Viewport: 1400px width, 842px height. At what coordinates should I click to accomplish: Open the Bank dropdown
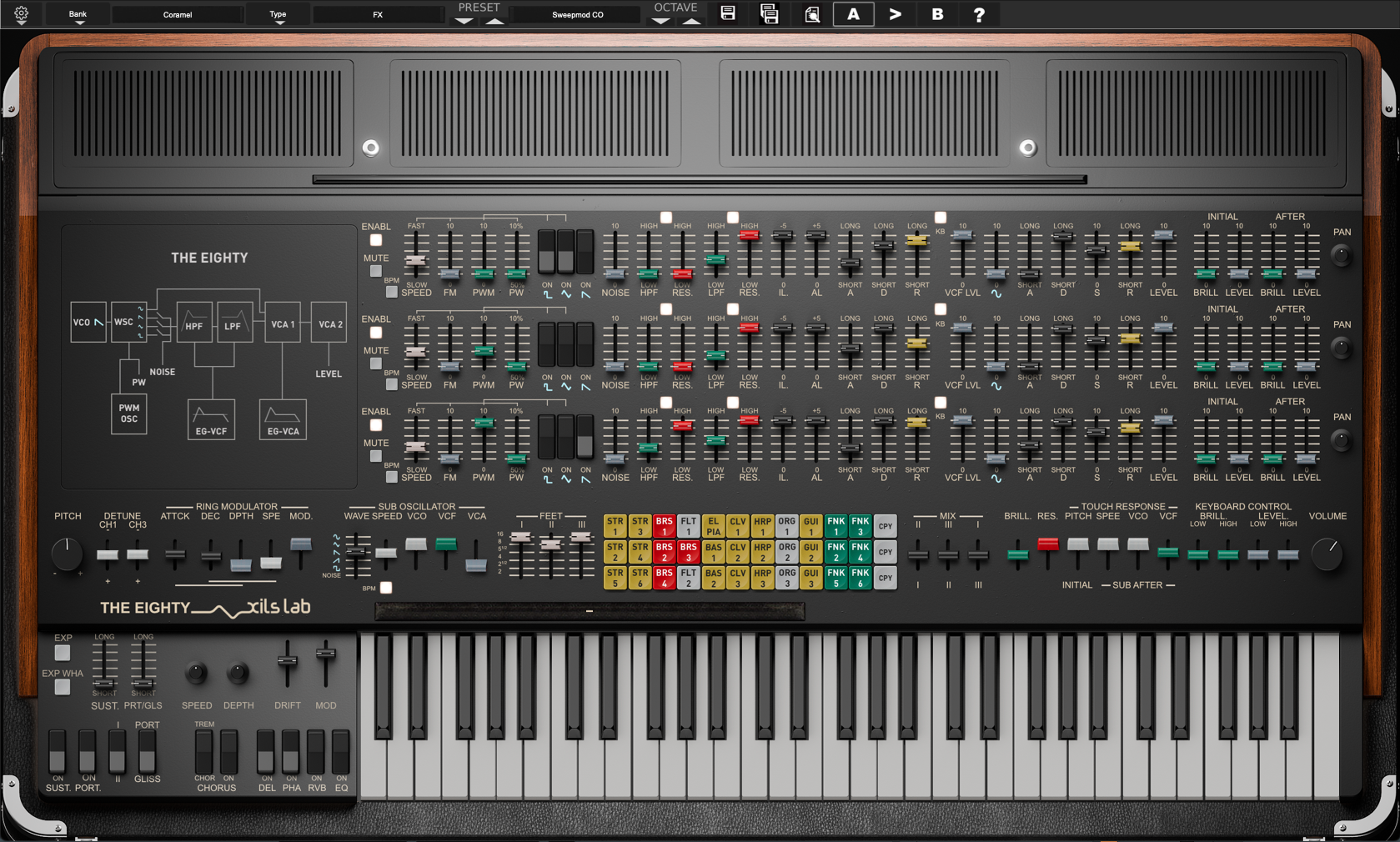coord(78,14)
